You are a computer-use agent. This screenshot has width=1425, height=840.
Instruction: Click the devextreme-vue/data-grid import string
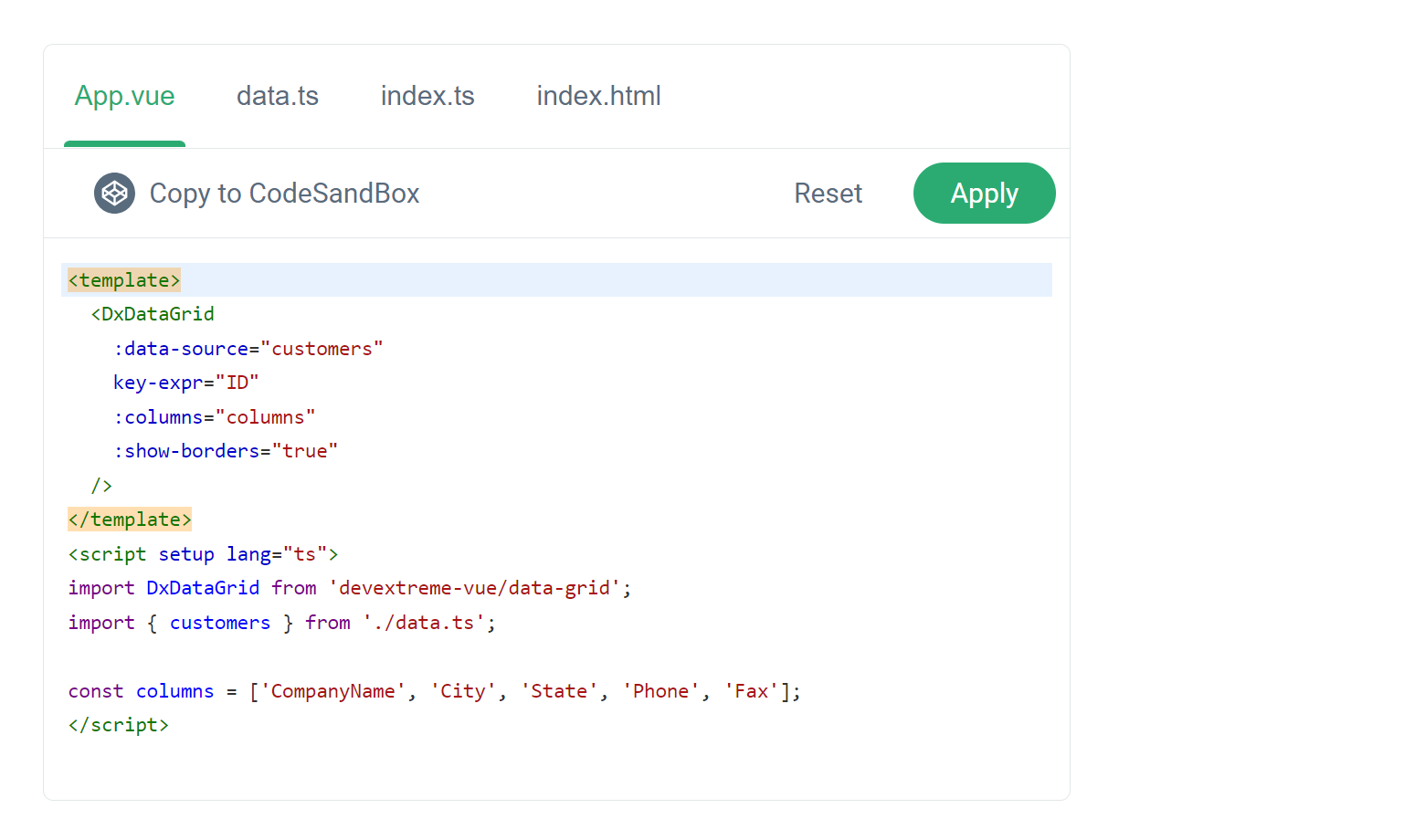click(474, 588)
